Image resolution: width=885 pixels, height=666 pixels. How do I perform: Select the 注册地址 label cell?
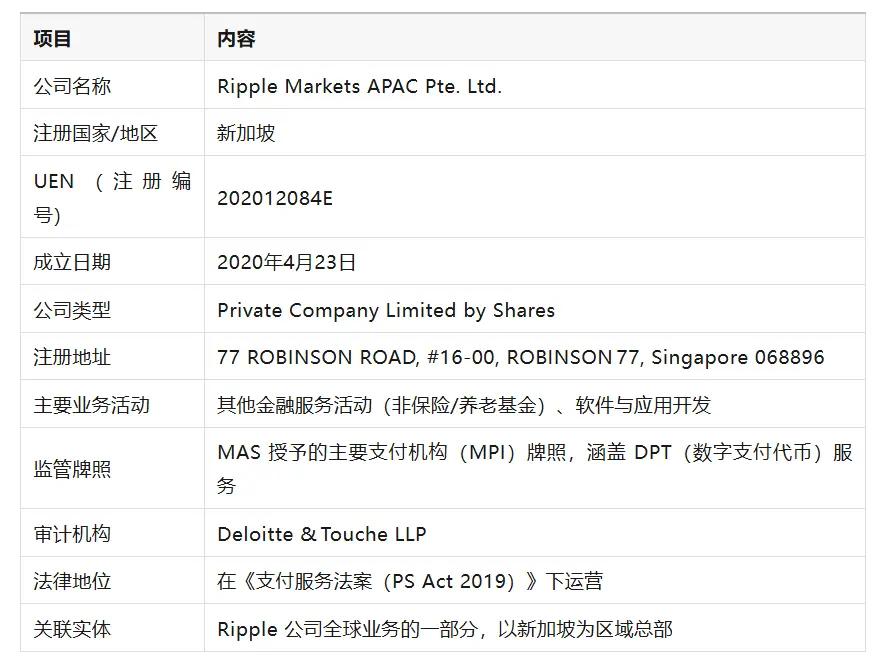[72, 357]
